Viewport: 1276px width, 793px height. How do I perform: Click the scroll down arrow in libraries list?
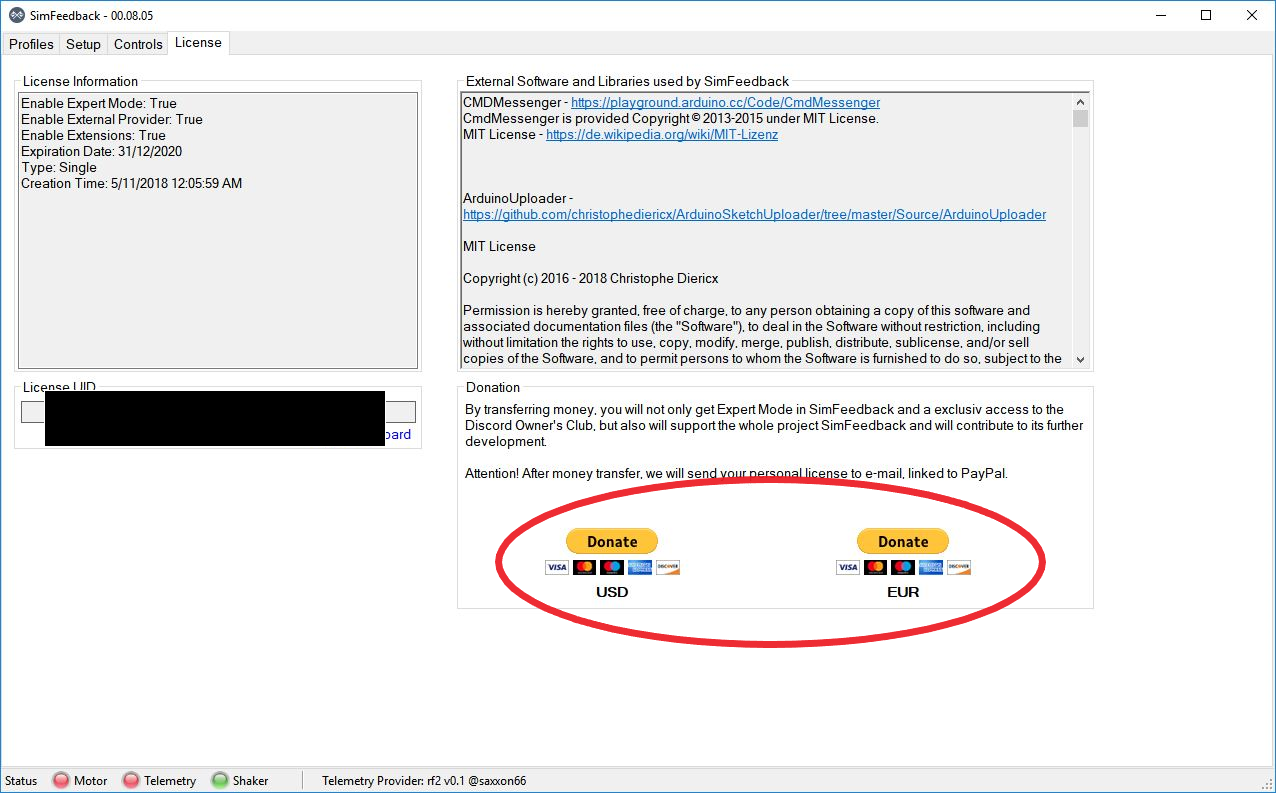[x=1080, y=359]
